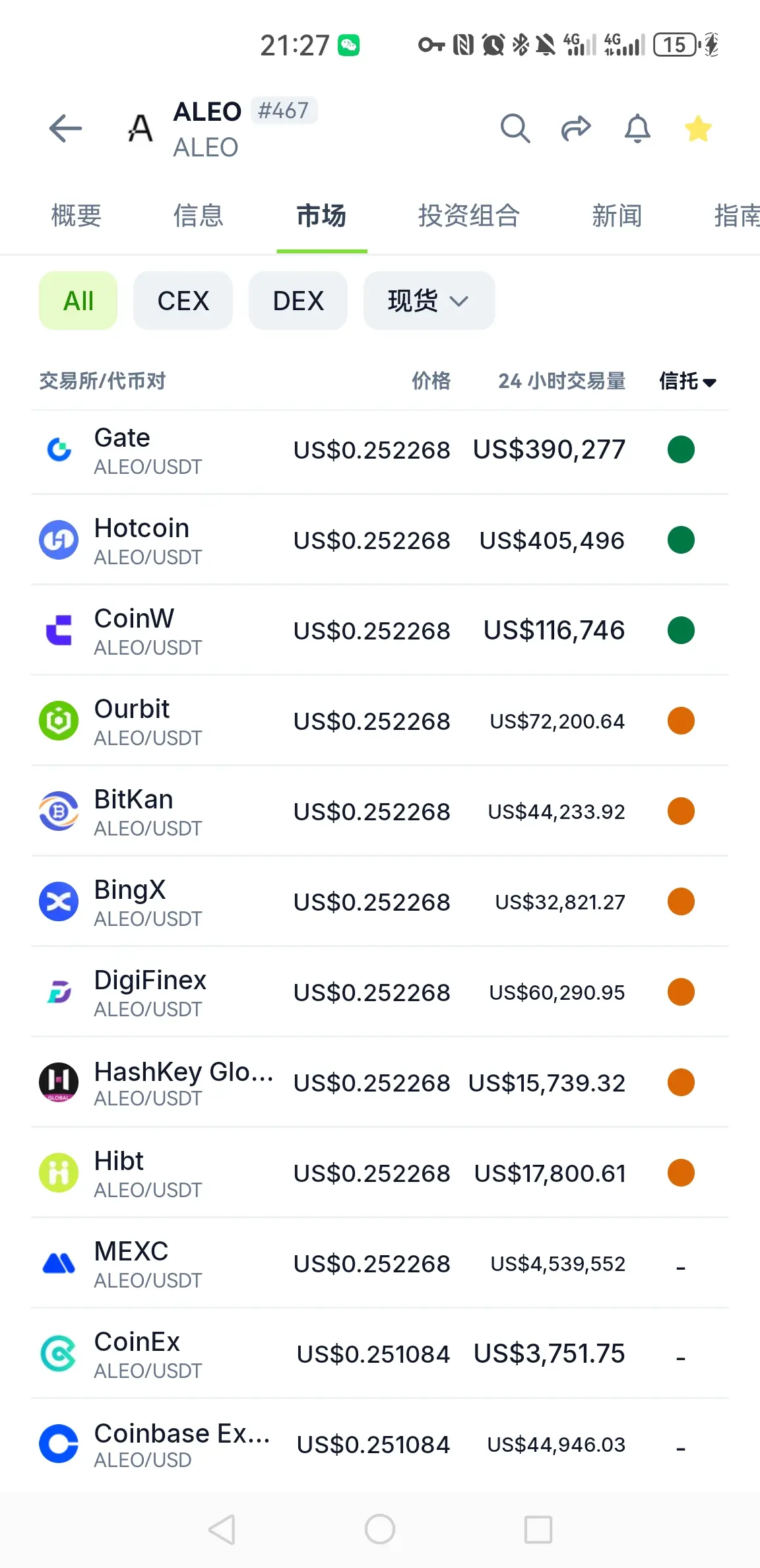Open the 投资组合 portfolio tab
Viewport: 760px width, 1568px height.
(x=469, y=216)
